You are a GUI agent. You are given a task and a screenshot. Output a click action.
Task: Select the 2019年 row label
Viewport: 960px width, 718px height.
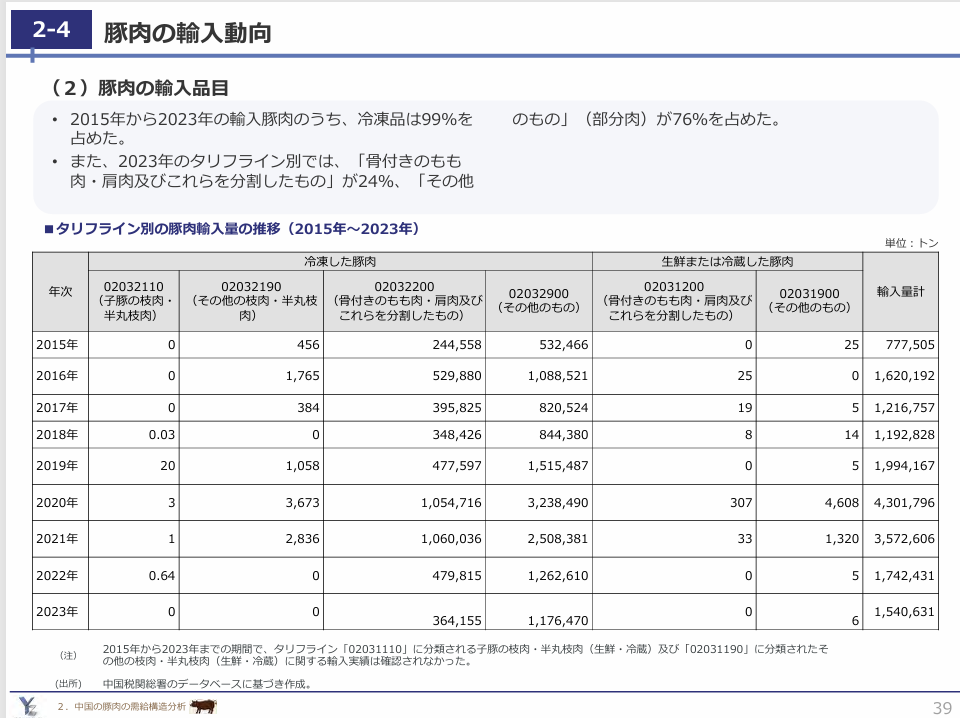pyautogui.click(x=57, y=465)
